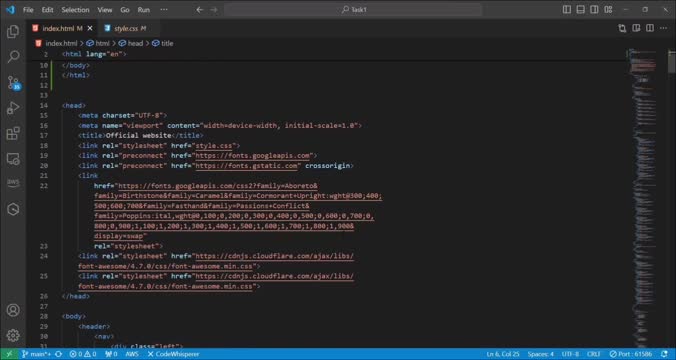Toggle the bottom panel layout icon
The height and width of the screenshot is (360, 676).
pos(581,9)
